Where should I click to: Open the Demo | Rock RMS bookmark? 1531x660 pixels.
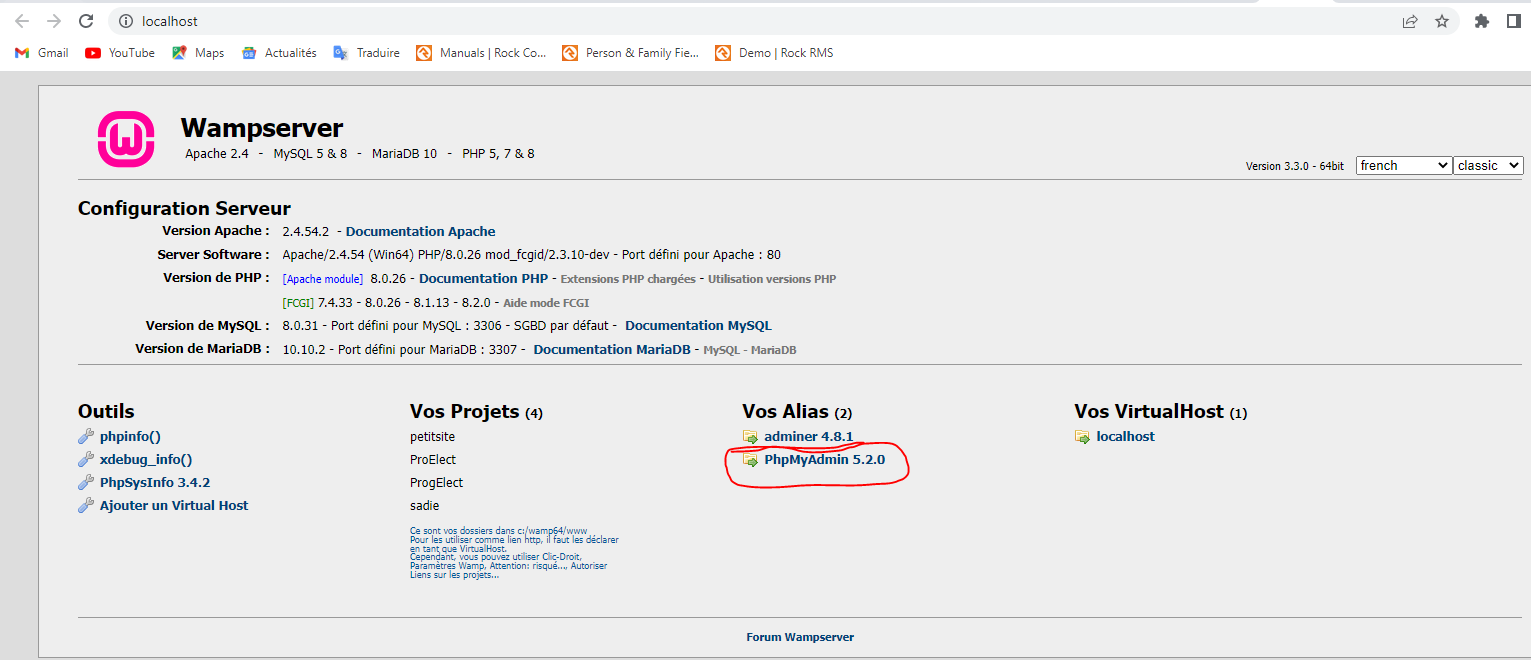[774, 53]
